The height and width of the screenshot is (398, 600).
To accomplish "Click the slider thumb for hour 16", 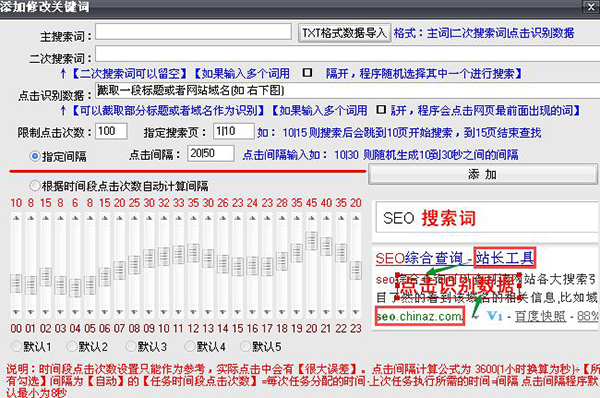I will click(253, 266).
